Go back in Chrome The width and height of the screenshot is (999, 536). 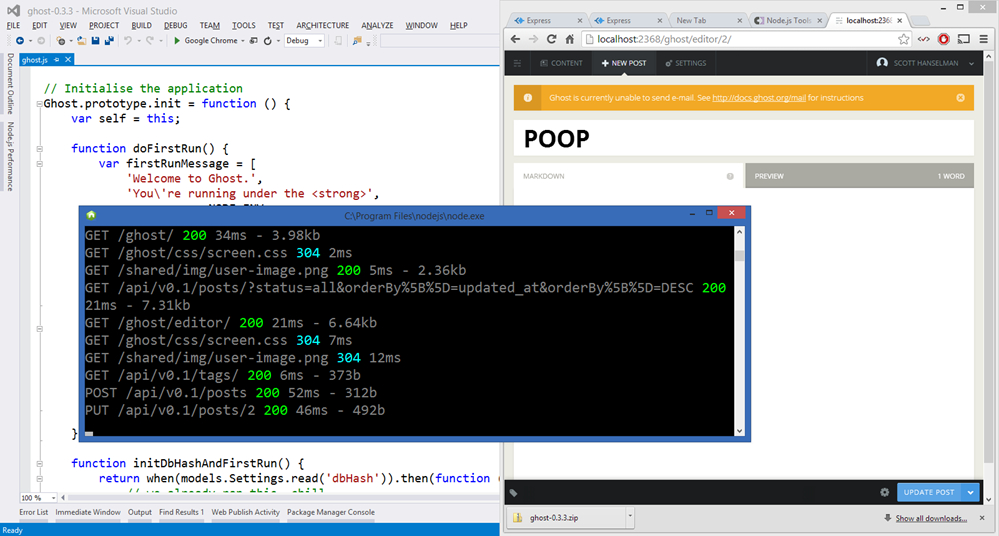515,39
